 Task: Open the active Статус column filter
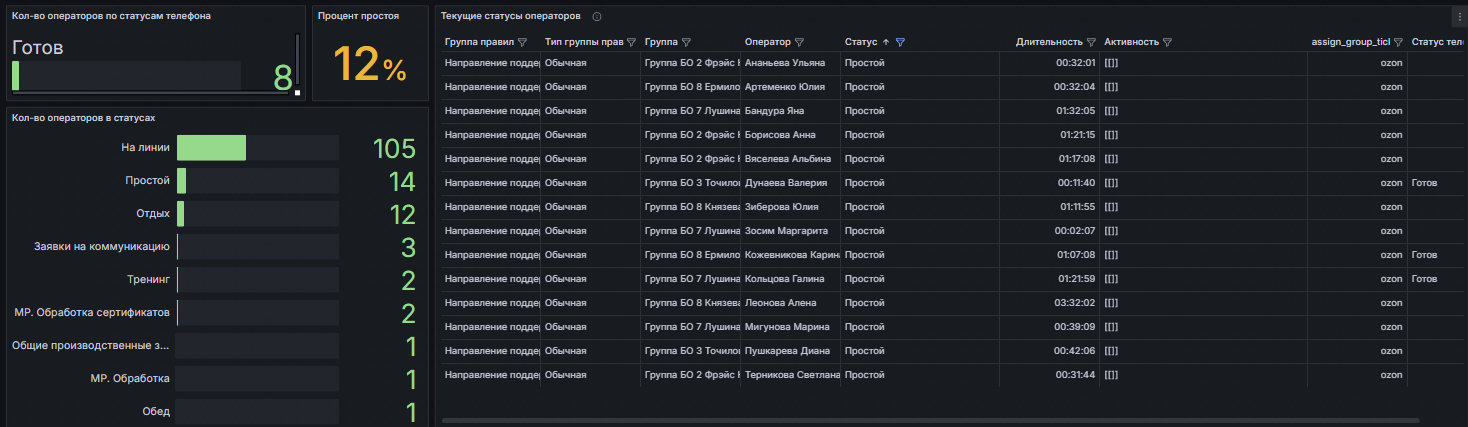[x=901, y=42]
